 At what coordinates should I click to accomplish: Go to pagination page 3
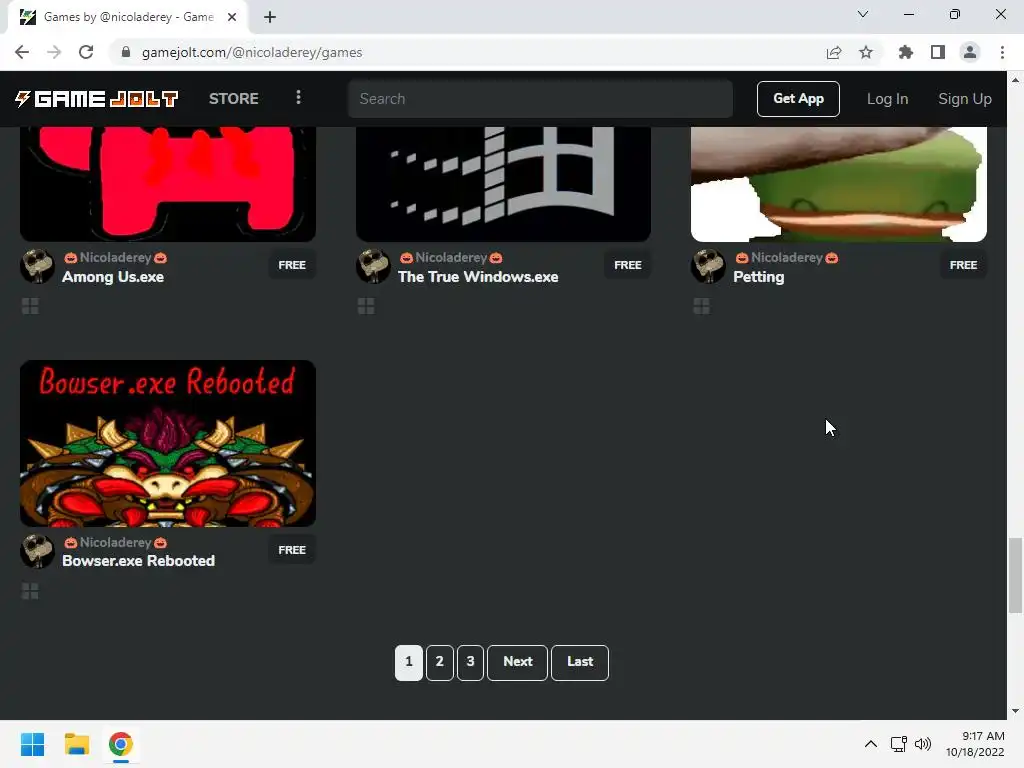[470, 662]
